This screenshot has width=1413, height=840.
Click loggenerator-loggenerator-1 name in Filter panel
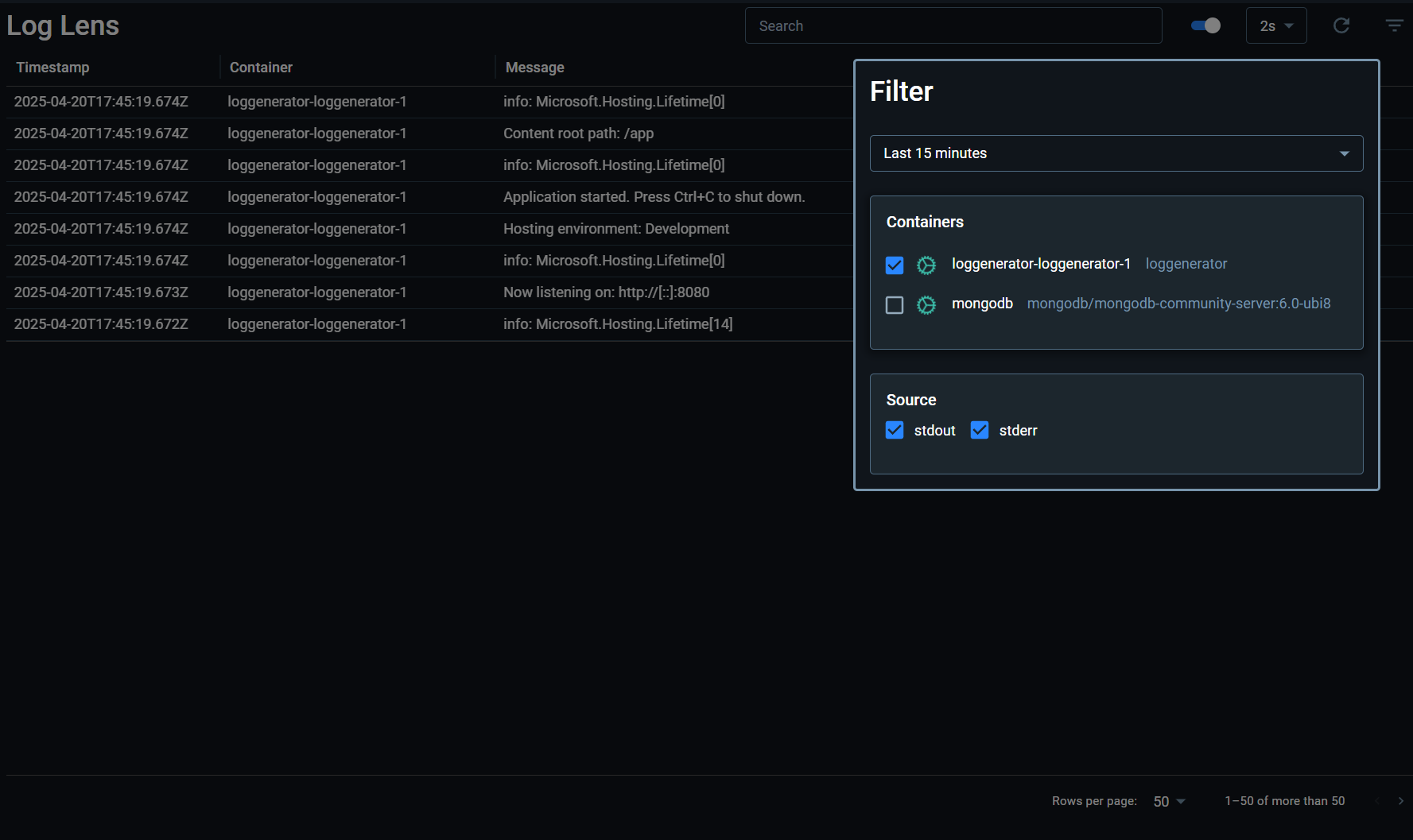pyautogui.click(x=1041, y=264)
